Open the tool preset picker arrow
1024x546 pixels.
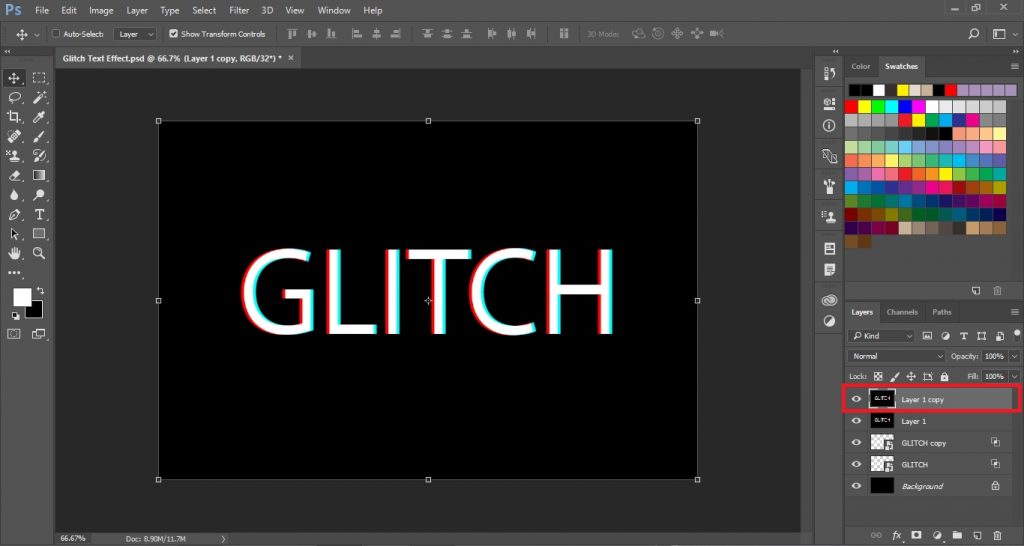coord(37,34)
